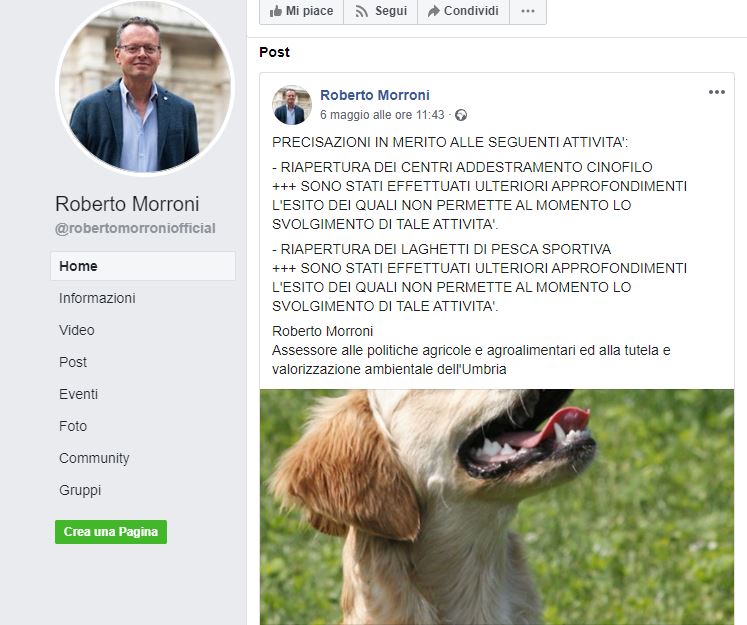
Task: Follow the page with Segui button
Action: click(381, 11)
